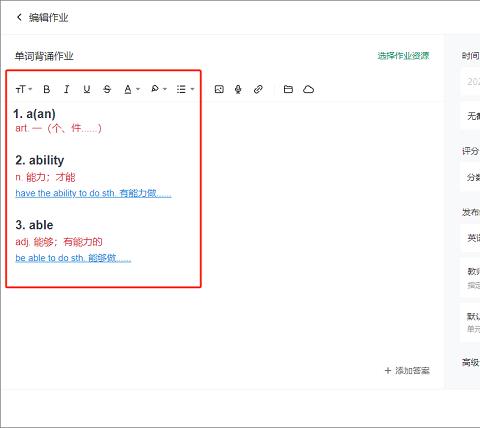
Task: Click the 添加答案 button
Action: click(407, 370)
